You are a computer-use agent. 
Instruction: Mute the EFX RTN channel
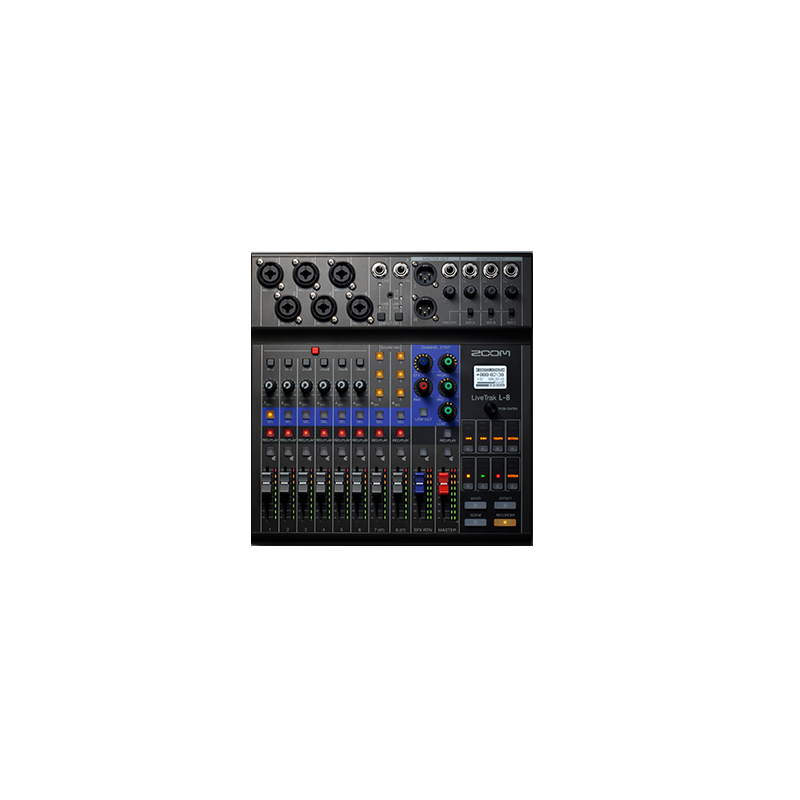pos(423,452)
